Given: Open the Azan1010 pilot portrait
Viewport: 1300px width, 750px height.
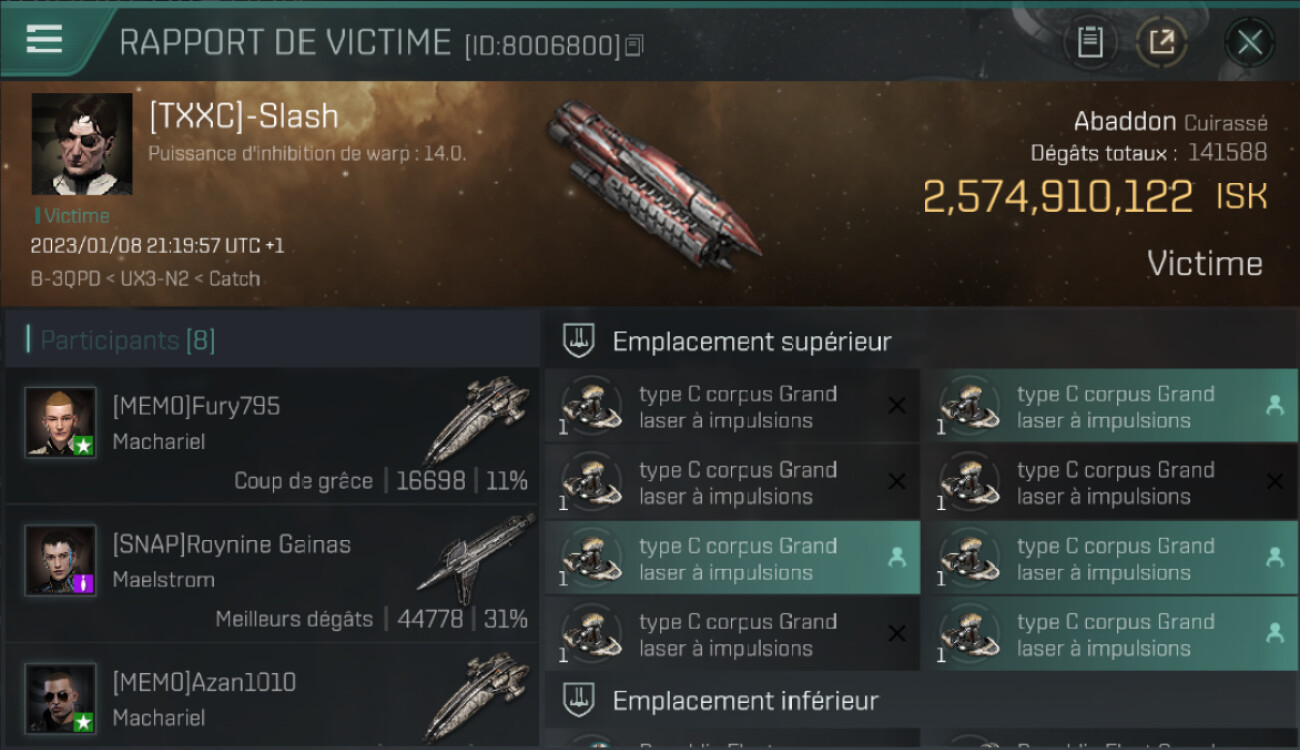Looking at the screenshot, I should coord(61,698).
